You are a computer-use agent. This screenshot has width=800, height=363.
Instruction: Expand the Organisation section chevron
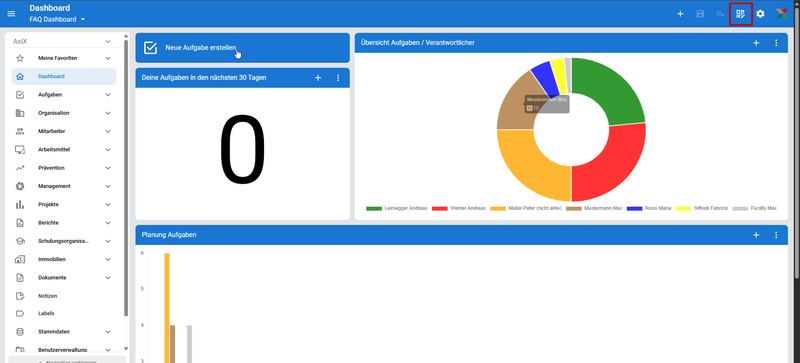coord(108,113)
